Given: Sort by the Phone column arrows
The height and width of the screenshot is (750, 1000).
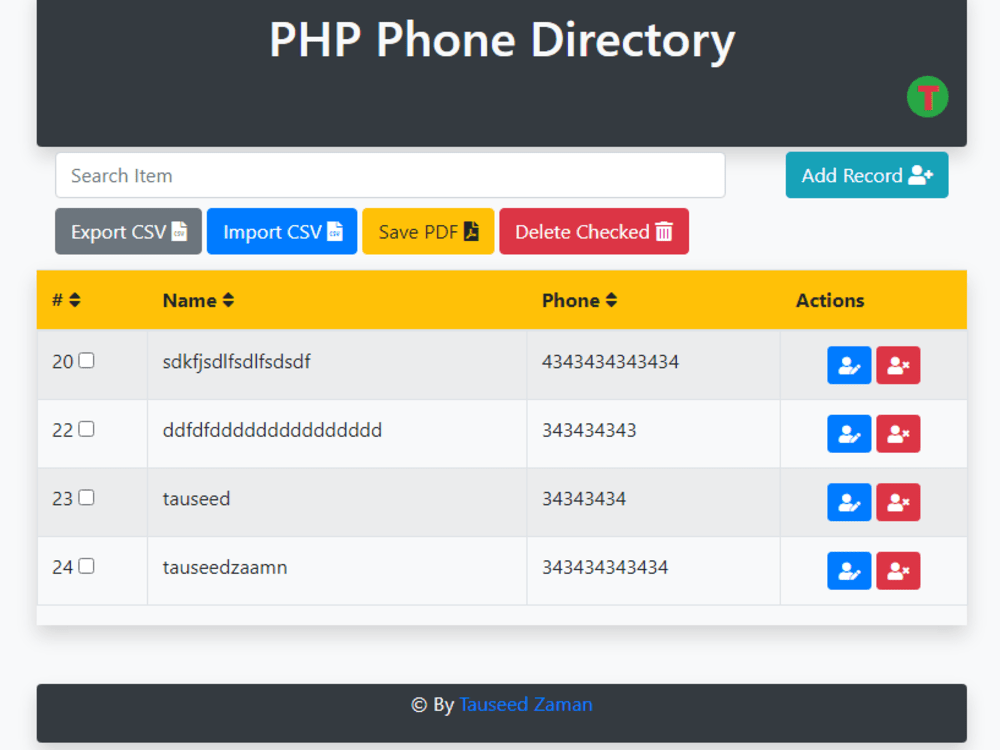Looking at the screenshot, I should point(611,300).
